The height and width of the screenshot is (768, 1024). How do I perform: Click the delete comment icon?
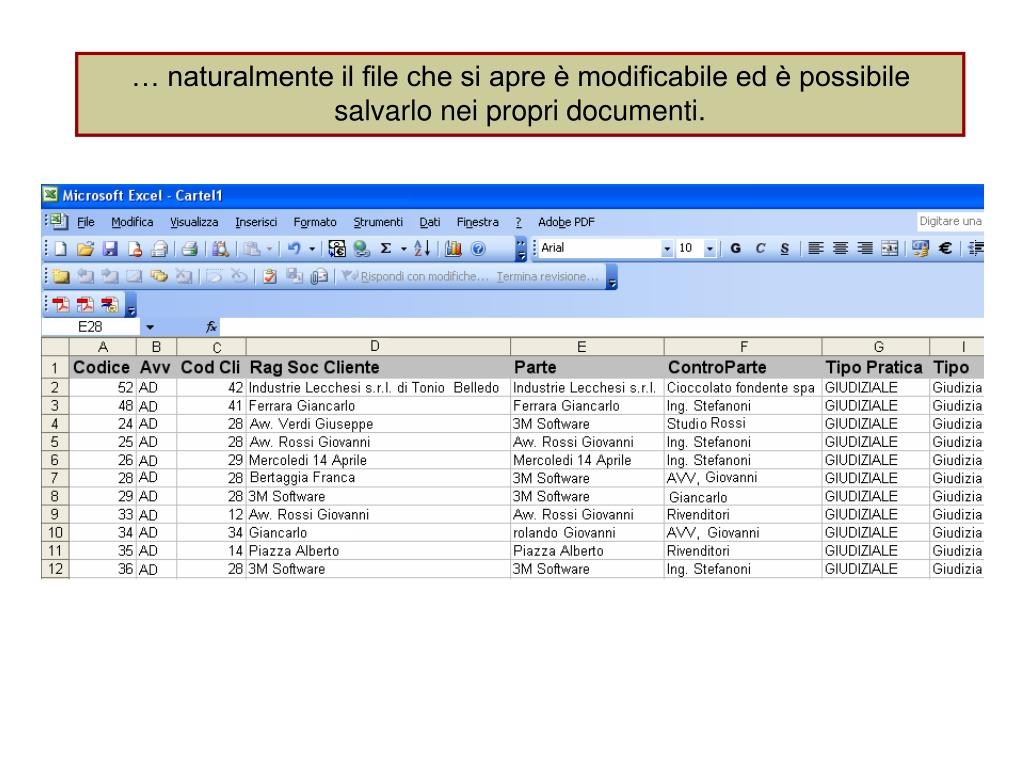coord(184,277)
